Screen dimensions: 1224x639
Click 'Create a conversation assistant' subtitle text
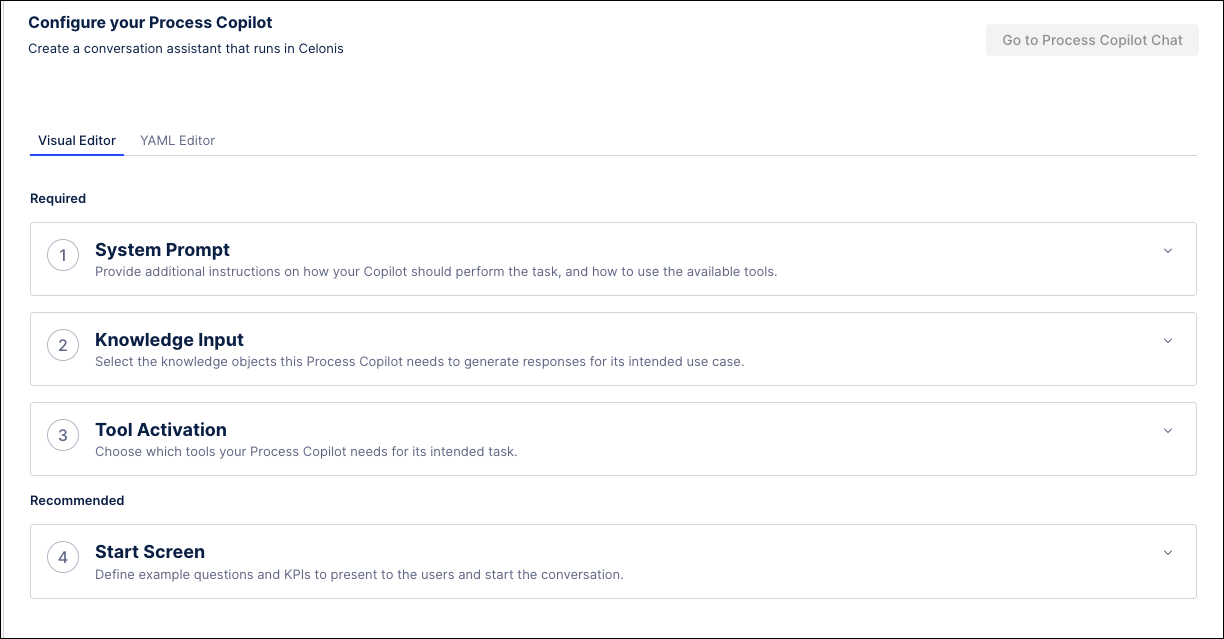click(x=186, y=49)
